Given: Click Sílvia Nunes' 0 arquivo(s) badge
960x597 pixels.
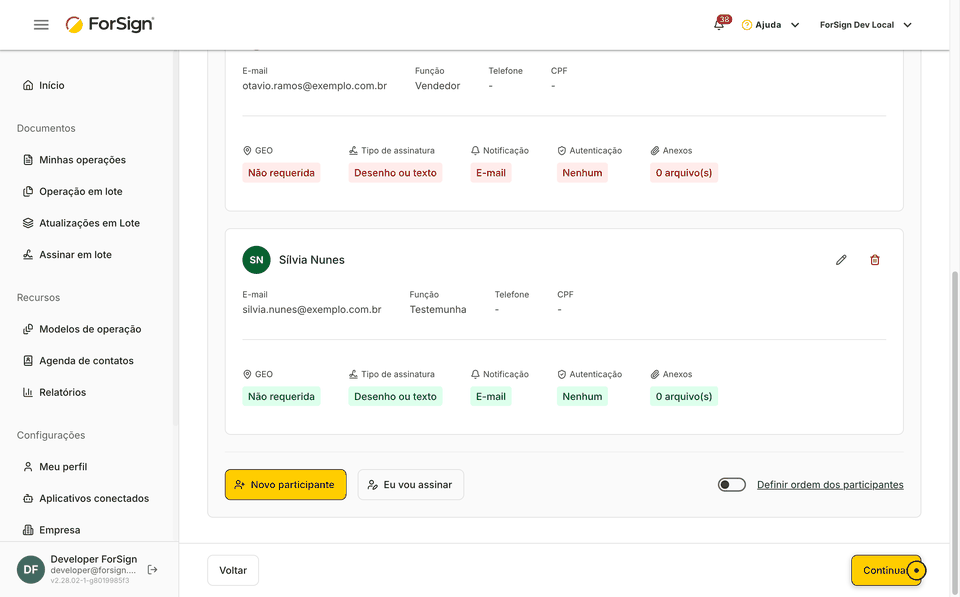Looking at the screenshot, I should click(x=684, y=397).
